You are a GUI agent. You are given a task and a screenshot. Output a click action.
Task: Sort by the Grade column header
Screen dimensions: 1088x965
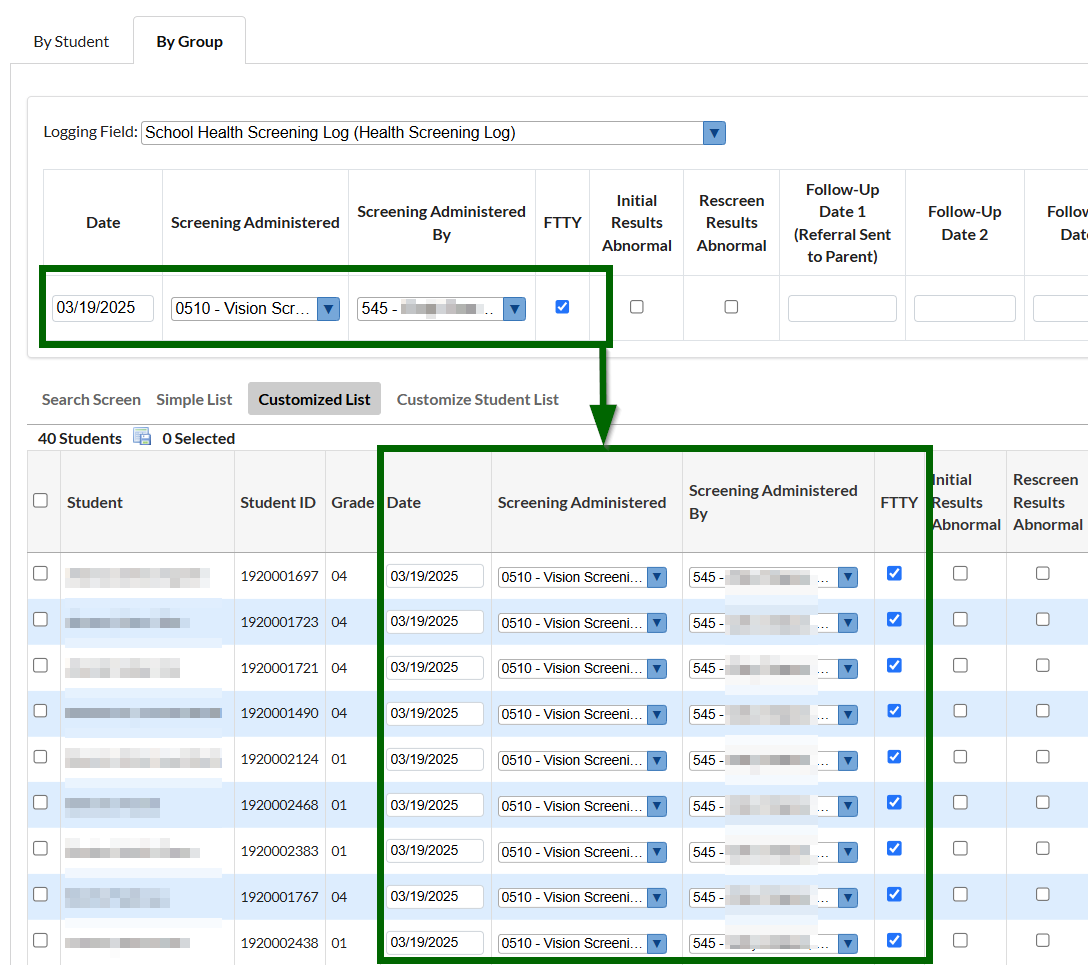[x=352, y=502]
